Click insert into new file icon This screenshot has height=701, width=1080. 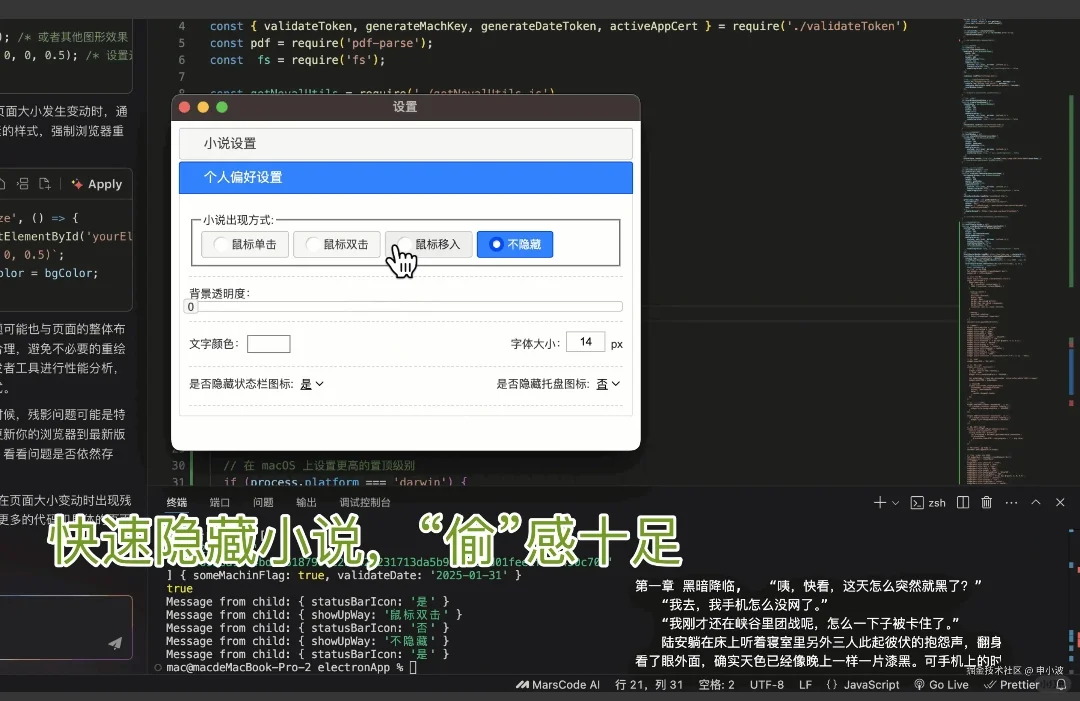[45, 184]
